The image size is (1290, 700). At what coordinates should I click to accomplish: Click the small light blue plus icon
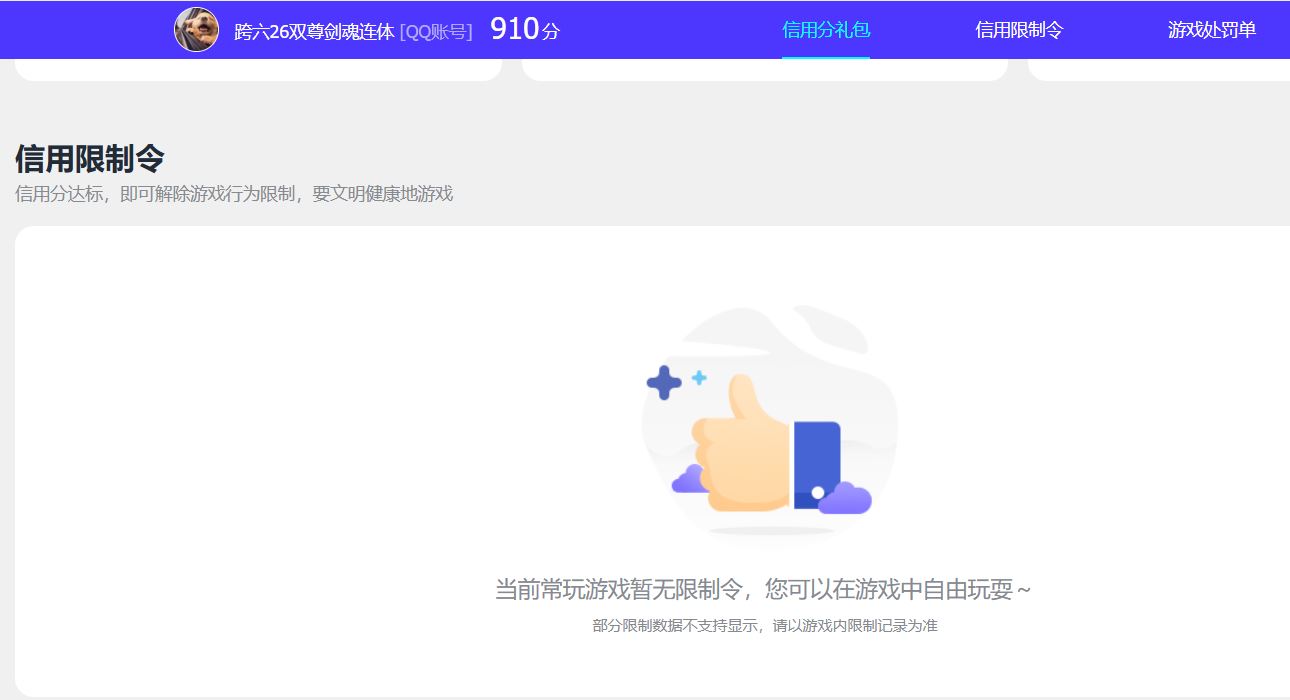coord(699,378)
